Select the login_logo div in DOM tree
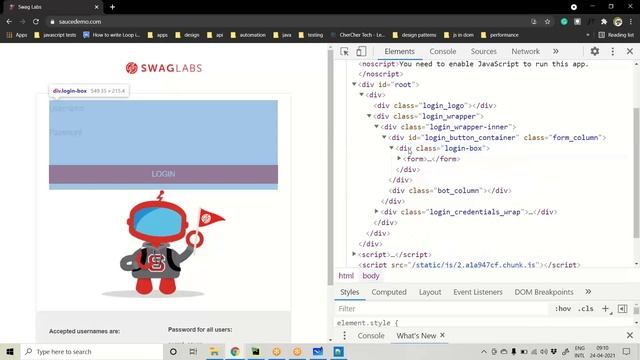Viewport: 640px width, 360px height. coord(435,106)
